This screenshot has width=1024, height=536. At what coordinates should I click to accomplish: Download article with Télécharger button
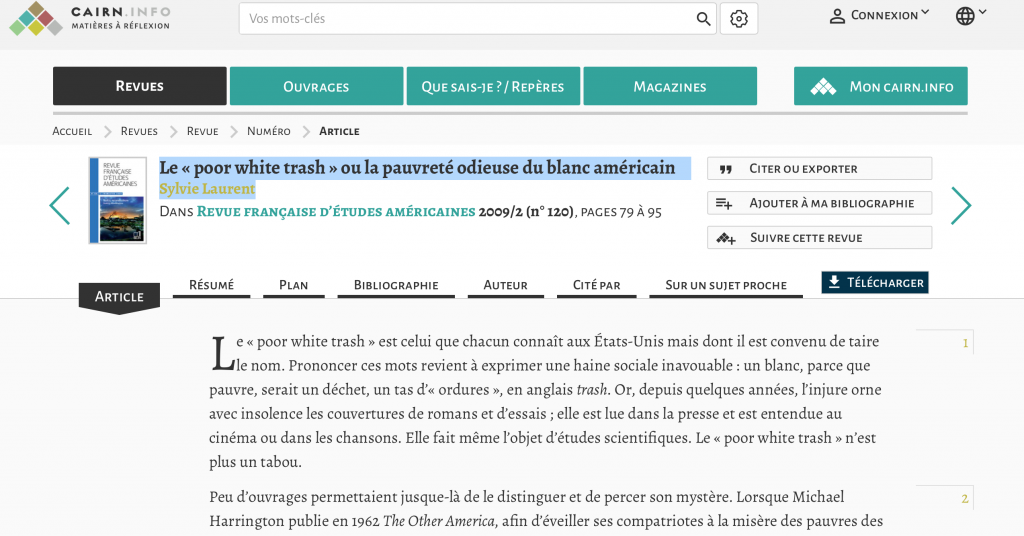click(875, 283)
